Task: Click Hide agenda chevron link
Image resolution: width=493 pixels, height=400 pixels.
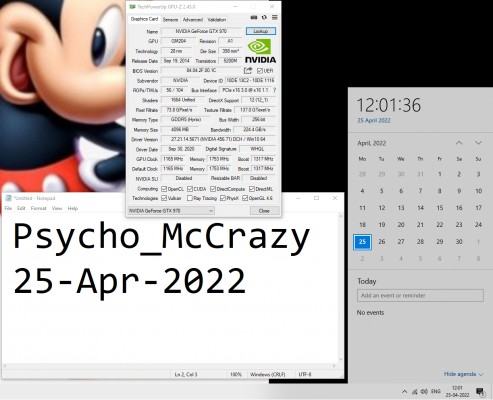Action: pyautogui.click(x=463, y=374)
